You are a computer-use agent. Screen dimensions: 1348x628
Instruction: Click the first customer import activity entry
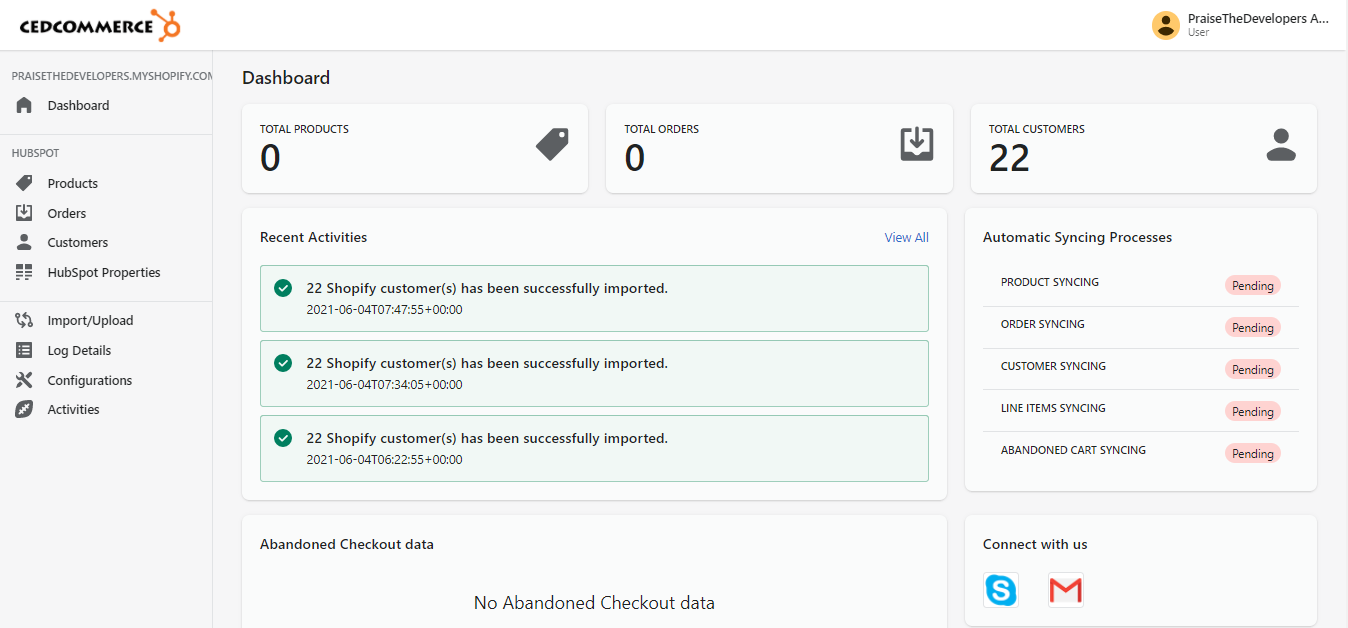tap(594, 298)
